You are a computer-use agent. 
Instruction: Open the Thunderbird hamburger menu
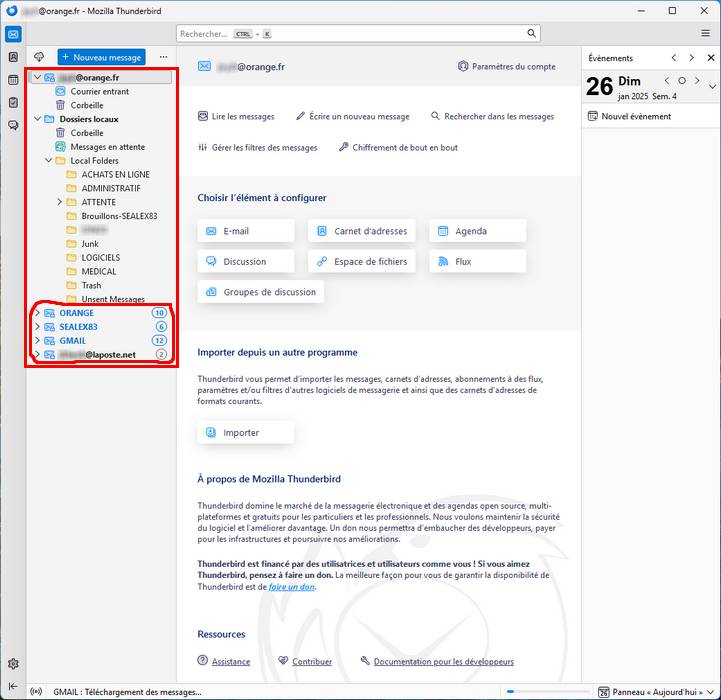705,33
